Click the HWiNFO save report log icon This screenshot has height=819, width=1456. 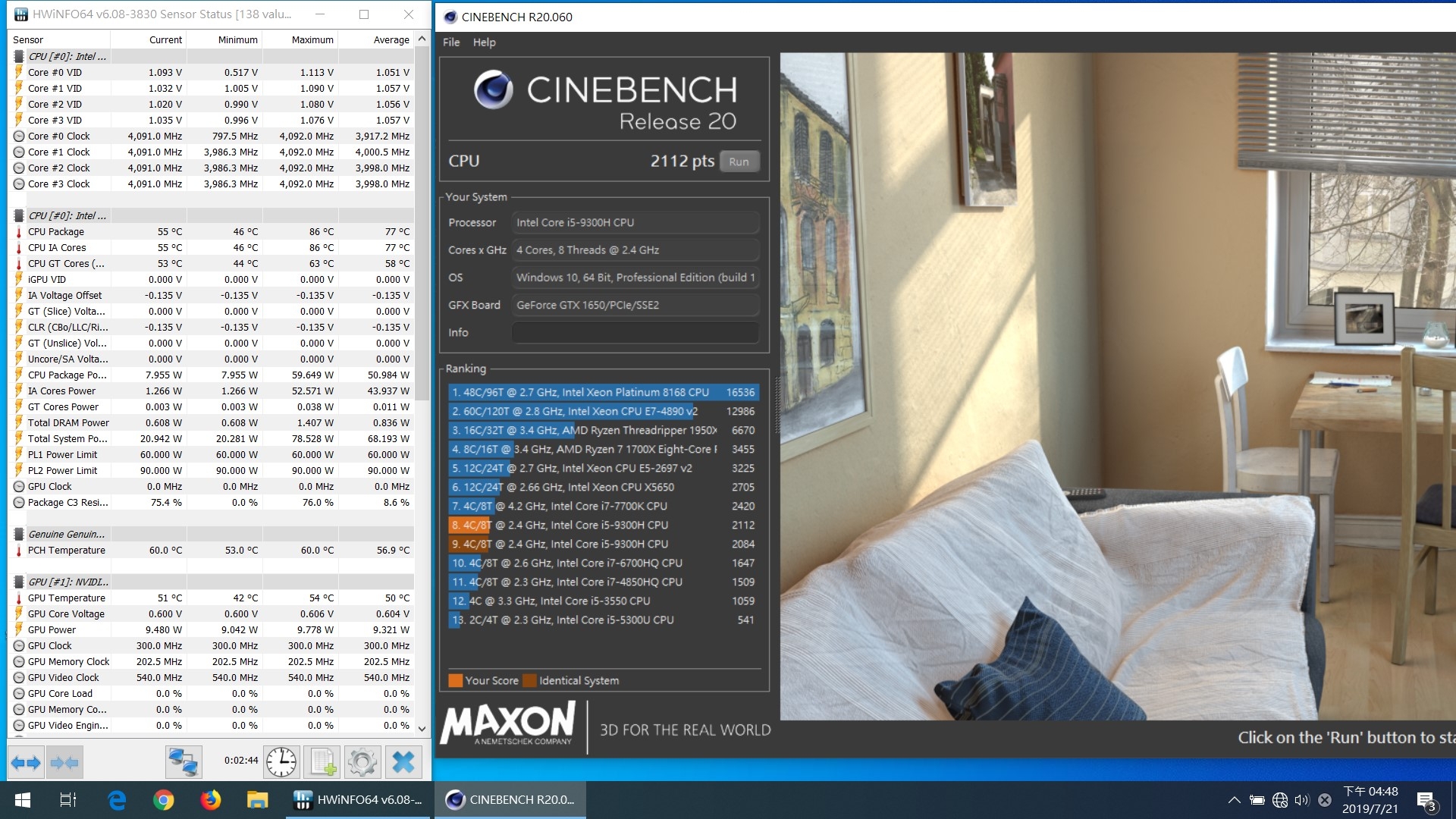(322, 762)
